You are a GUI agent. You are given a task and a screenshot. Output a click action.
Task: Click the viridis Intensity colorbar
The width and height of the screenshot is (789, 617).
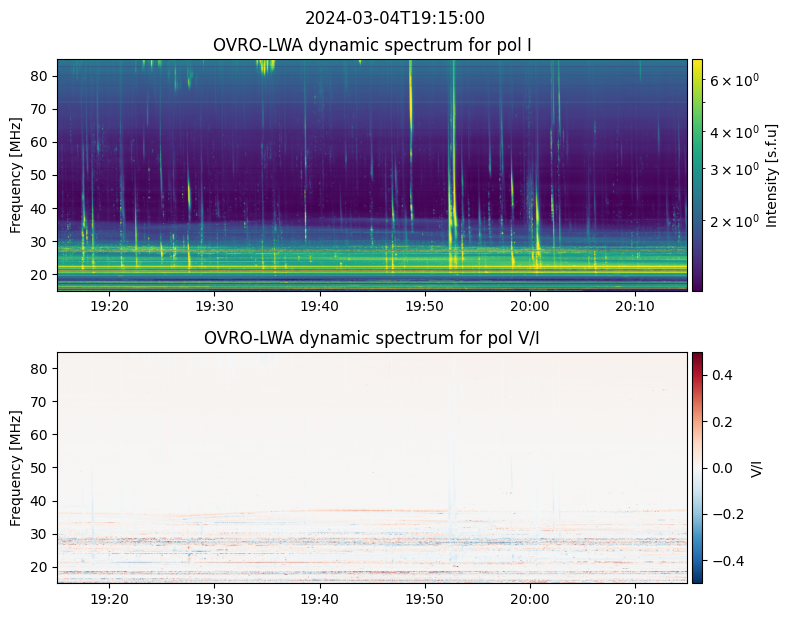(x=697, y=175)
